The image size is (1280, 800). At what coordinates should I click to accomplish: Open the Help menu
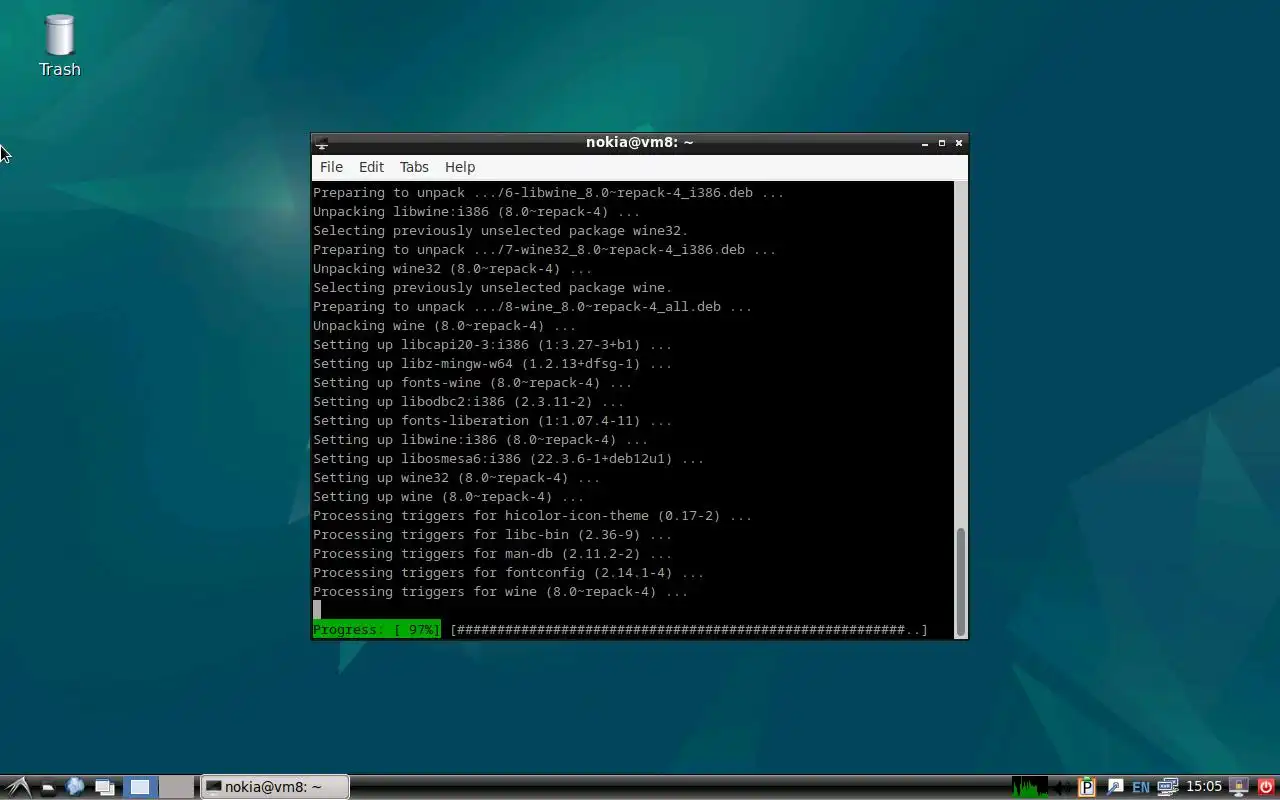460,167
